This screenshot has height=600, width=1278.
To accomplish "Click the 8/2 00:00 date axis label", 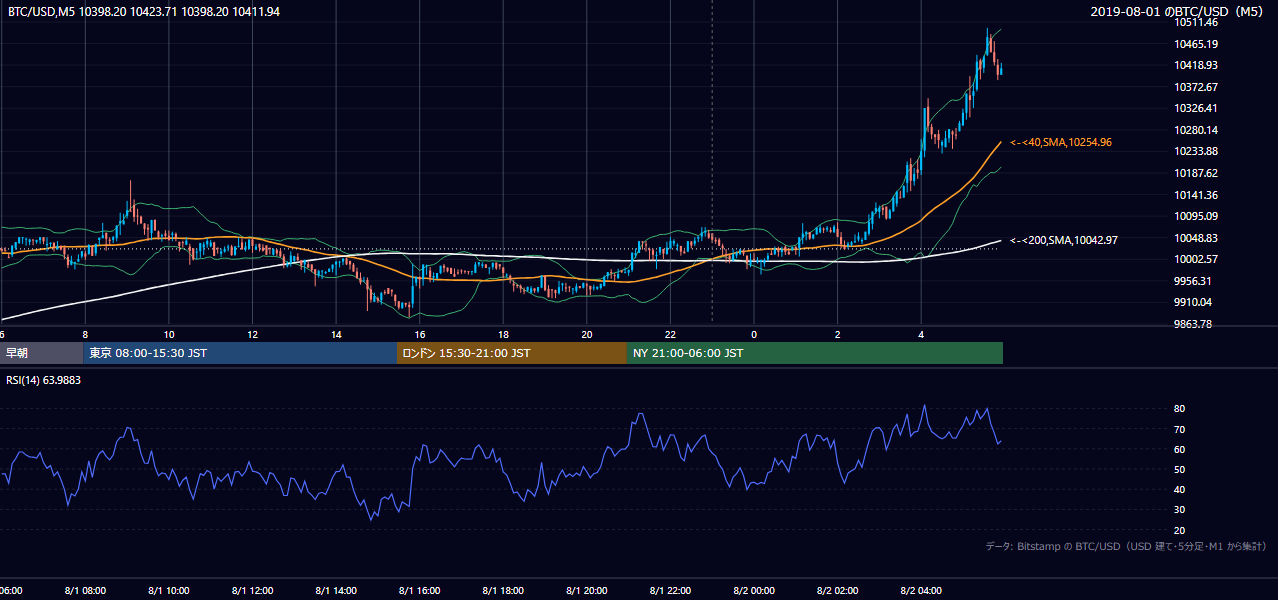I will click(754, 591).
